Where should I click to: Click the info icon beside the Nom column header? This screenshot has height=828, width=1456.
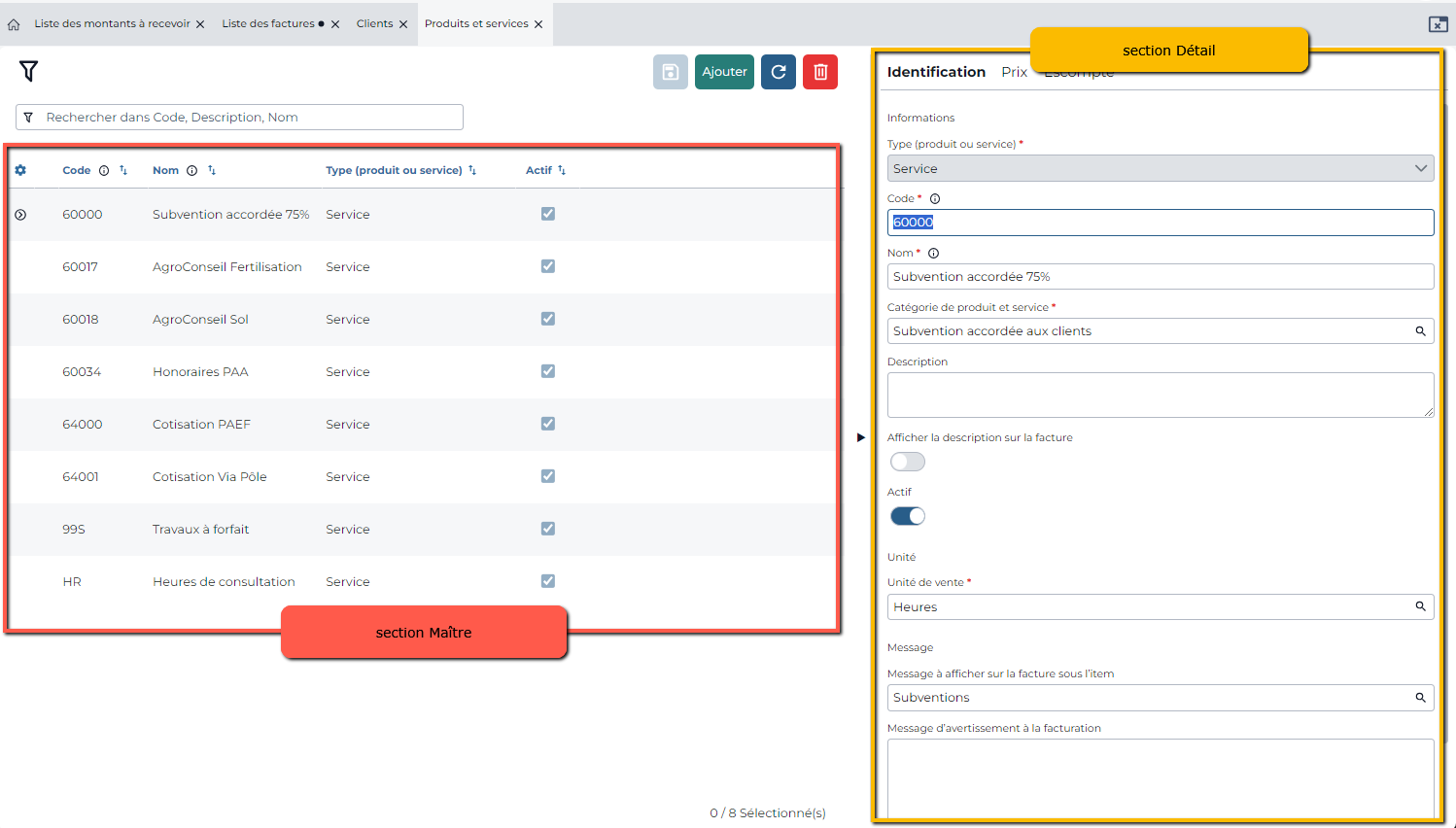[x=192, y=170]
